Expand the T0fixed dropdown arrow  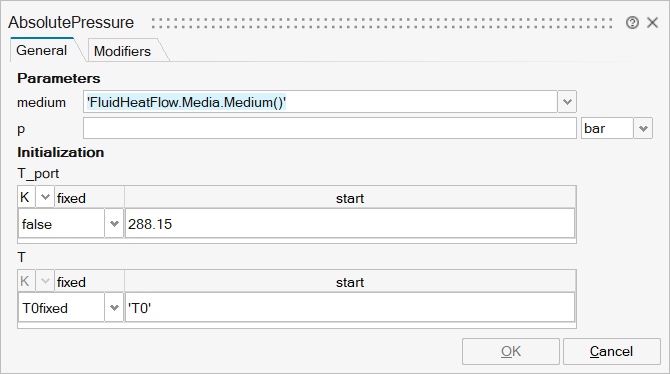click(114, 307)
